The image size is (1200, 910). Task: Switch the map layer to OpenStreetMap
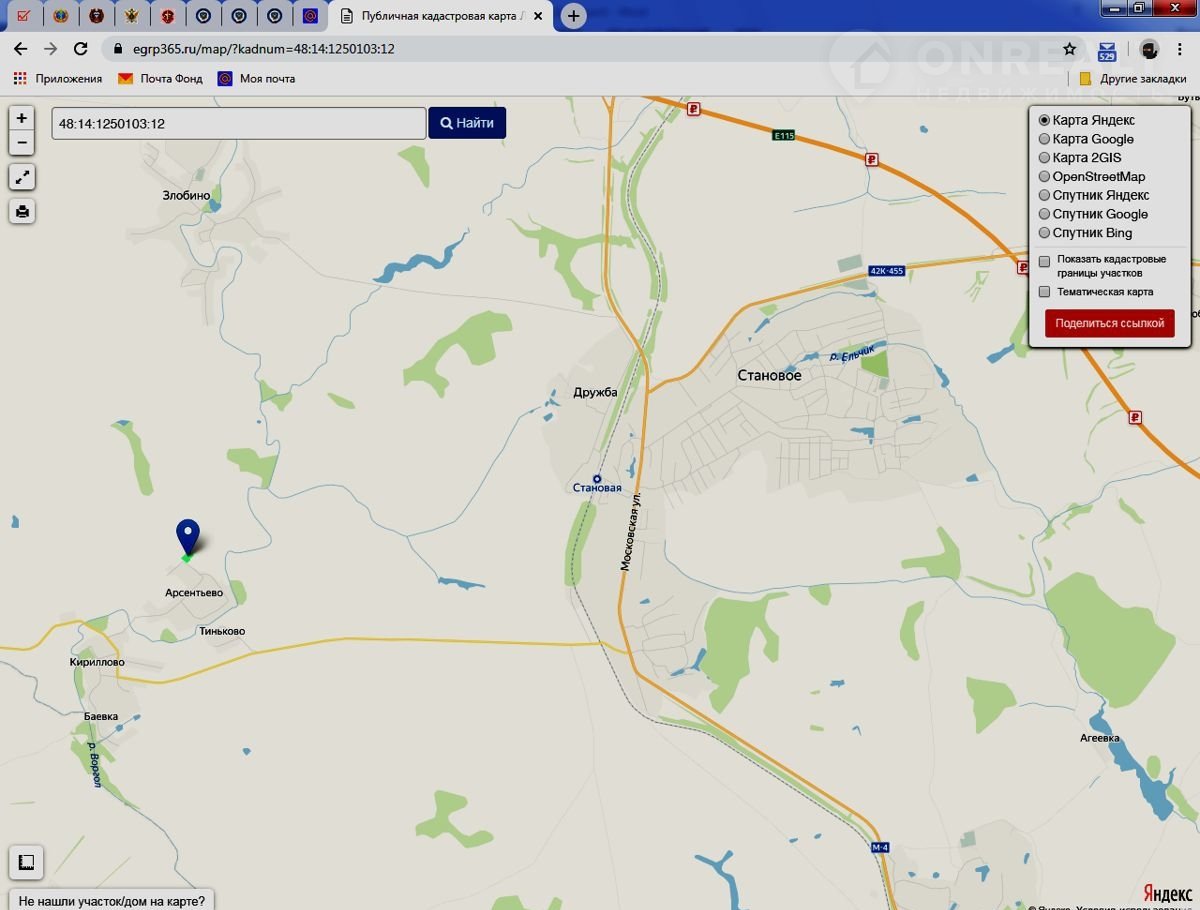[1045, 177]
